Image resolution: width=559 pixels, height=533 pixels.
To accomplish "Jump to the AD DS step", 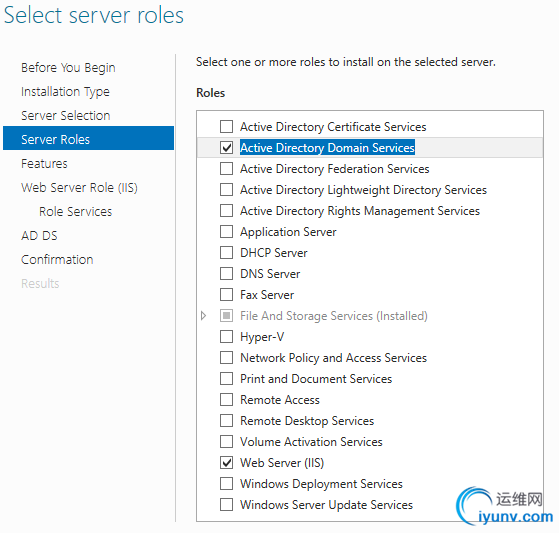I will [39, 236].
